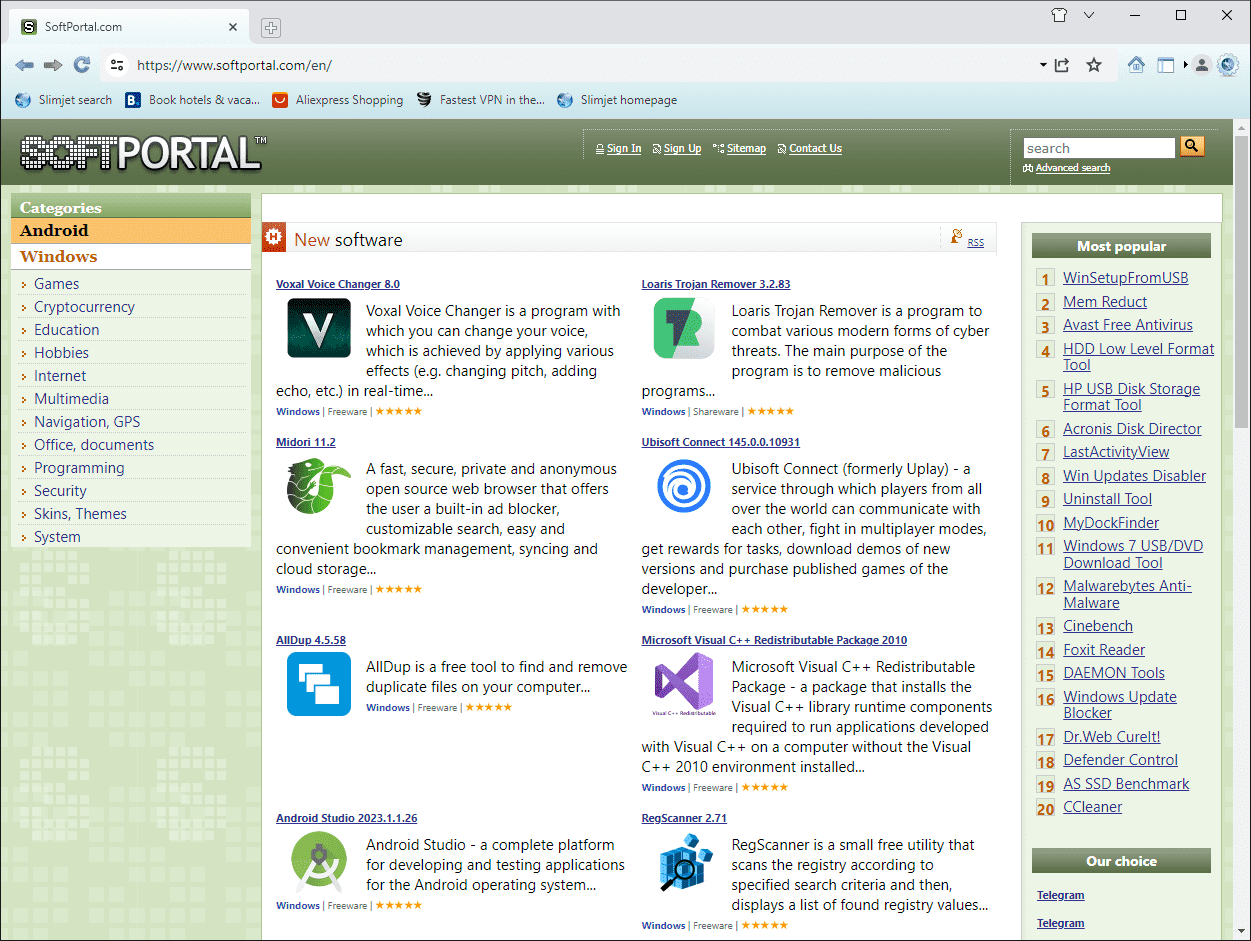Open the tab search chevron in title bar
Image resolution: width=1251 pixels, height=941 pixels.
tap(1089, 15)
